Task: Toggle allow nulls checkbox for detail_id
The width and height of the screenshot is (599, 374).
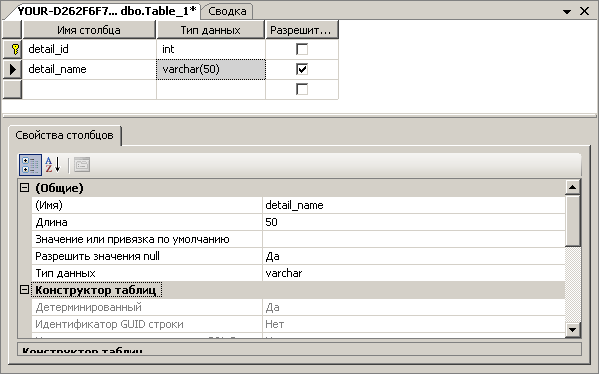Action: pos(302,49)
